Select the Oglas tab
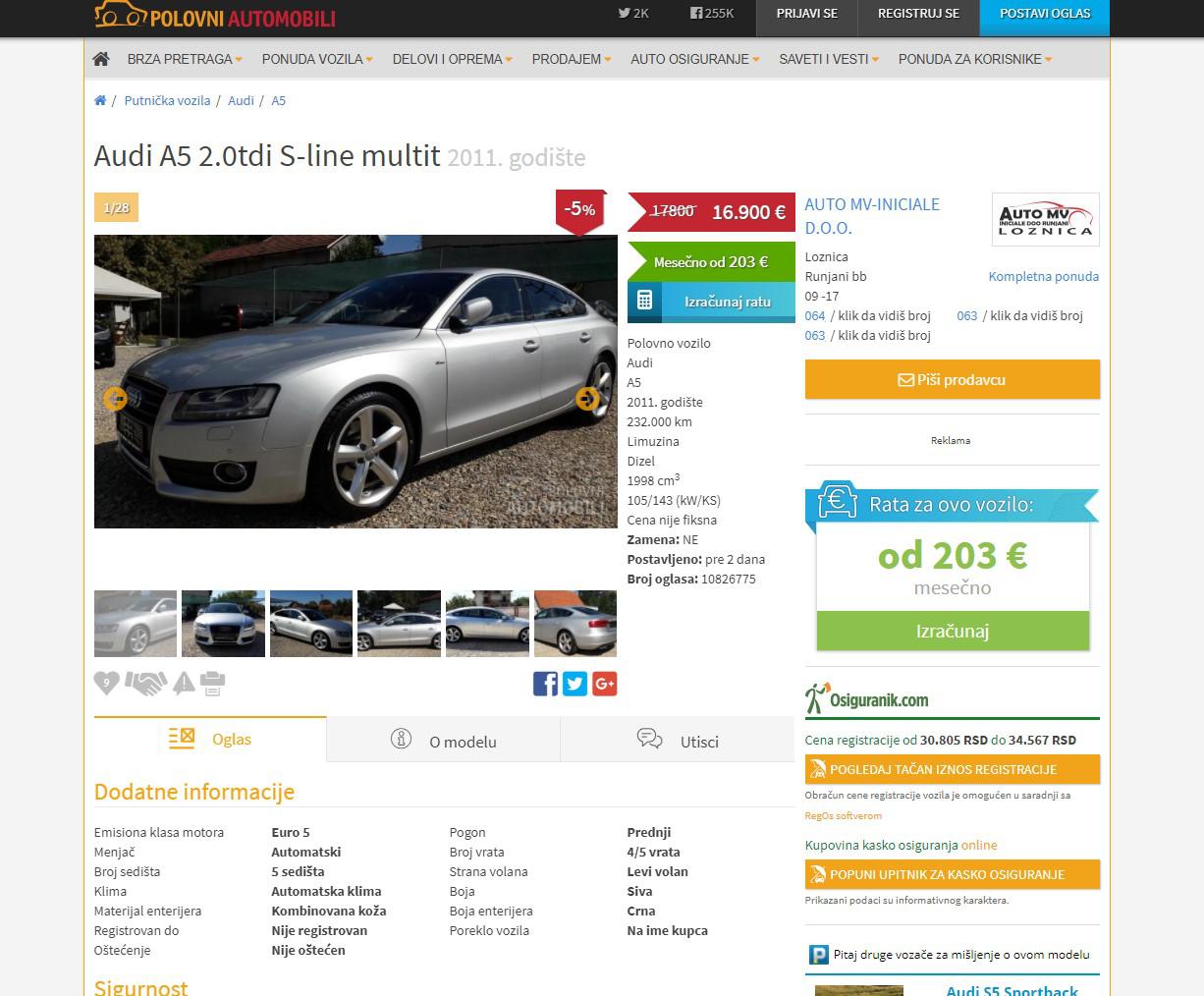 (x=210, y=740)
